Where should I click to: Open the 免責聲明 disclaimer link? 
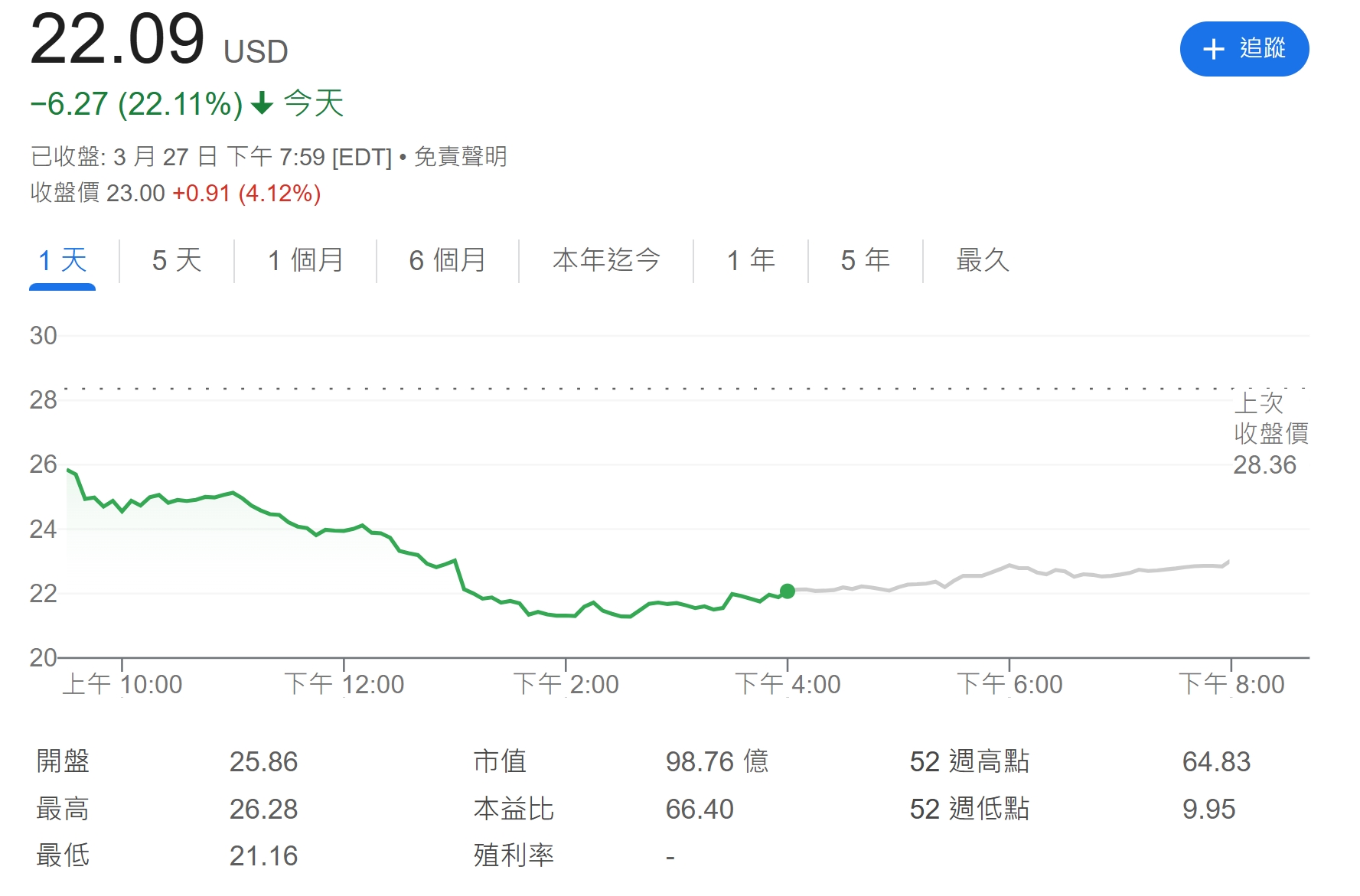(x=461, y=157)
